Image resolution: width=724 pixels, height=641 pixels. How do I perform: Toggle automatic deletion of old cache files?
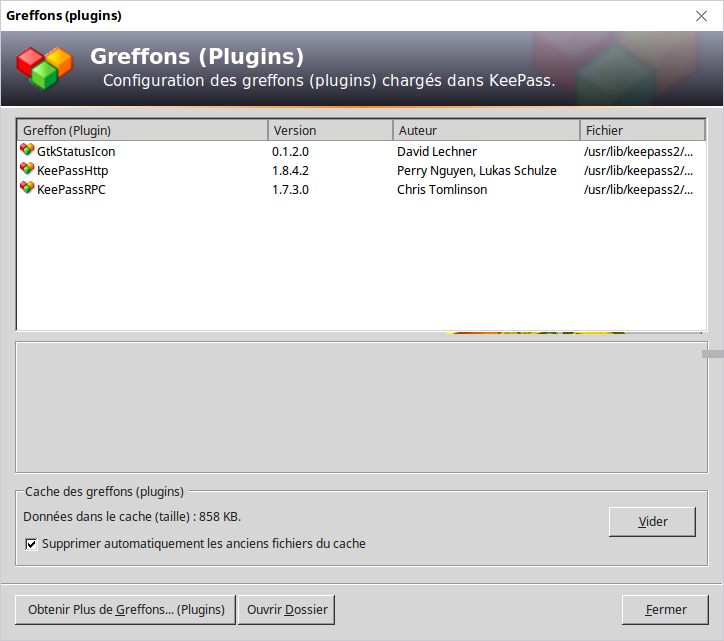tap(31, 544)
